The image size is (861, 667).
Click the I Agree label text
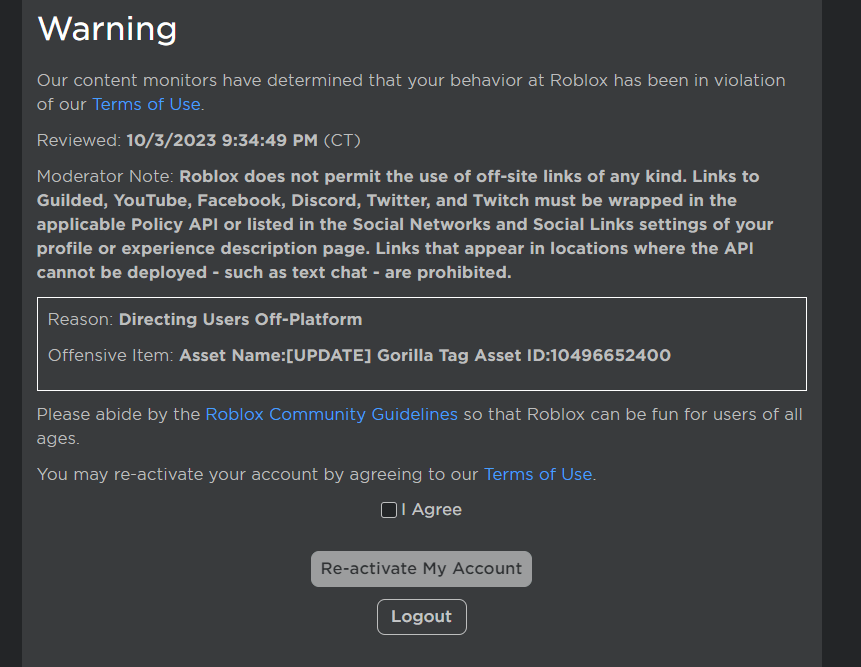tap(432, 510)
